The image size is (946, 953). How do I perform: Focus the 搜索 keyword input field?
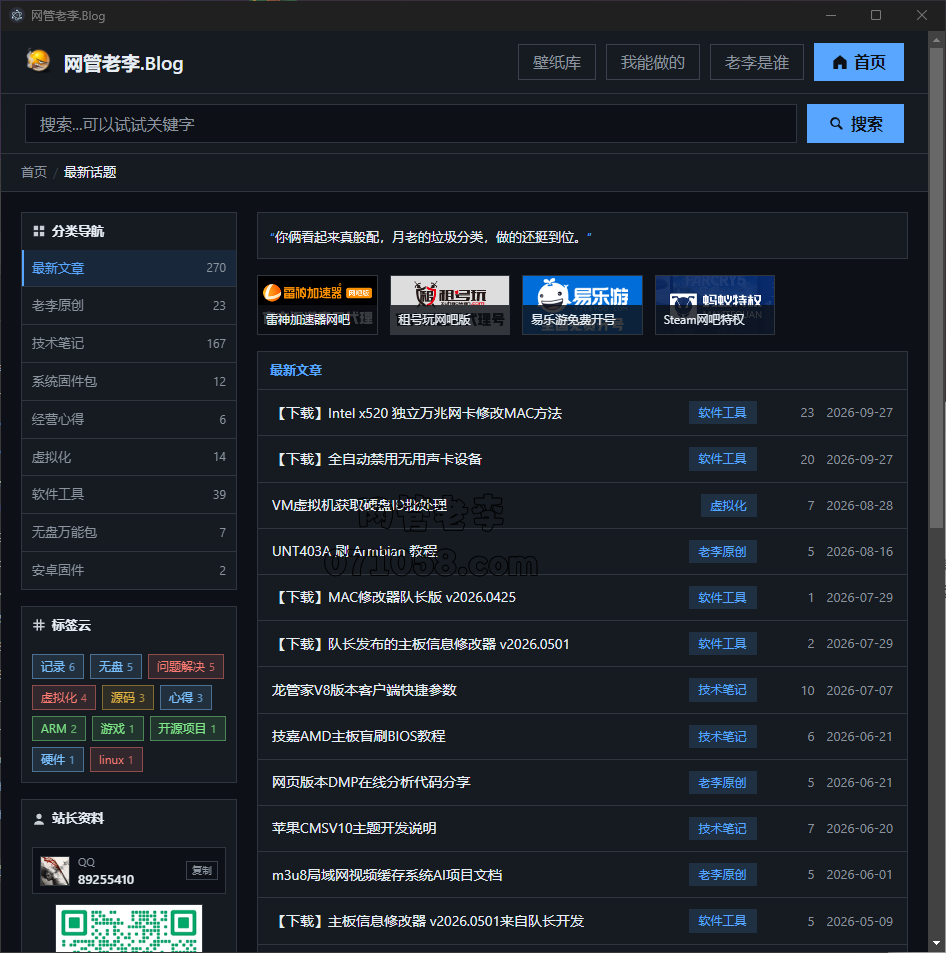(411, 124)
